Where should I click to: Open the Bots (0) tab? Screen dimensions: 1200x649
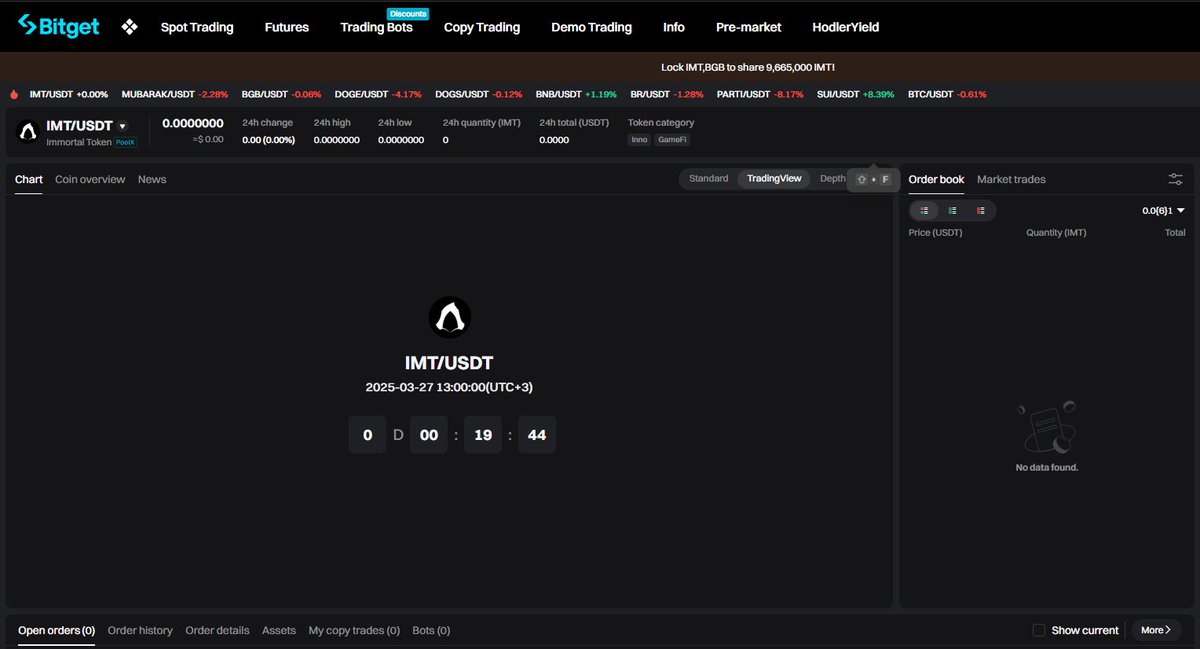(431, 630)
